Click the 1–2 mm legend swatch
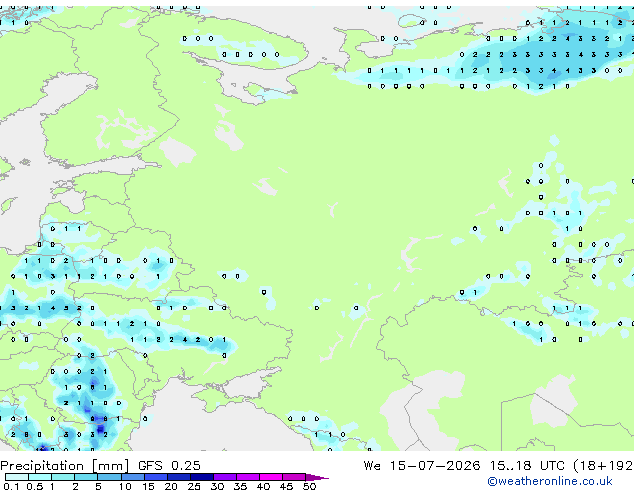The image size is (634, 490). tap(63, 477)
